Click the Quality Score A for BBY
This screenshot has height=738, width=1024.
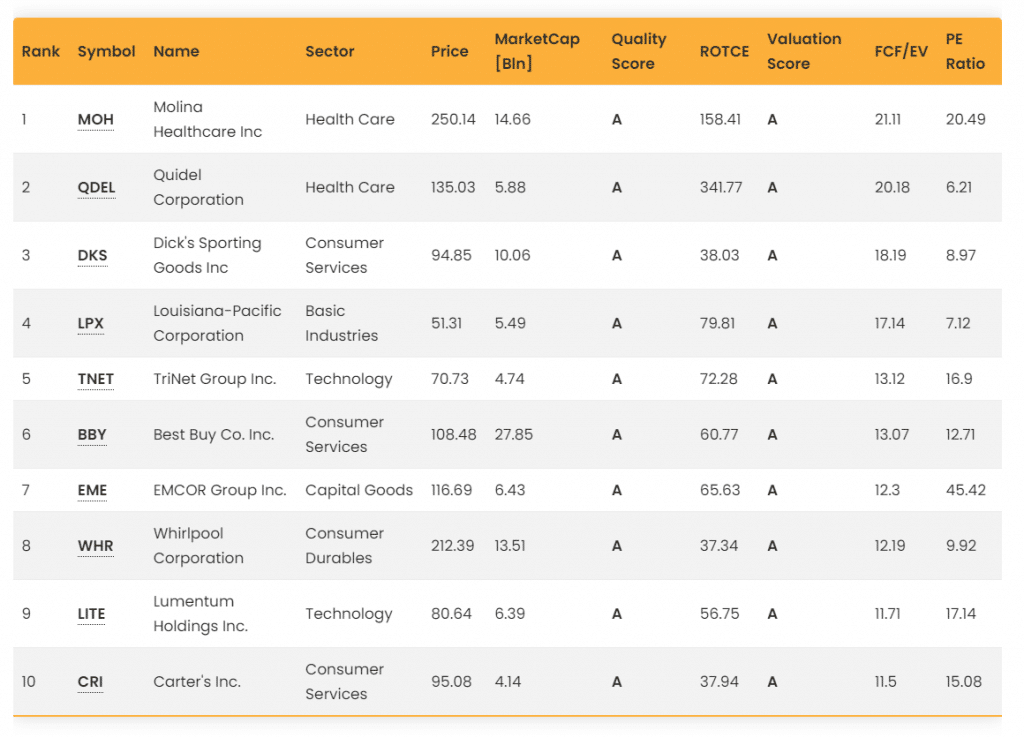(616, 435)
